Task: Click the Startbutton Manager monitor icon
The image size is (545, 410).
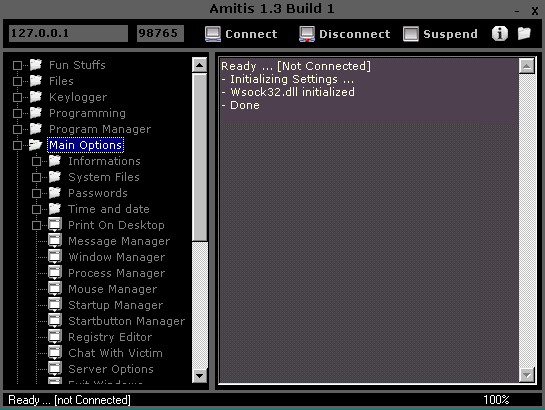Action: tap(55, 321)
